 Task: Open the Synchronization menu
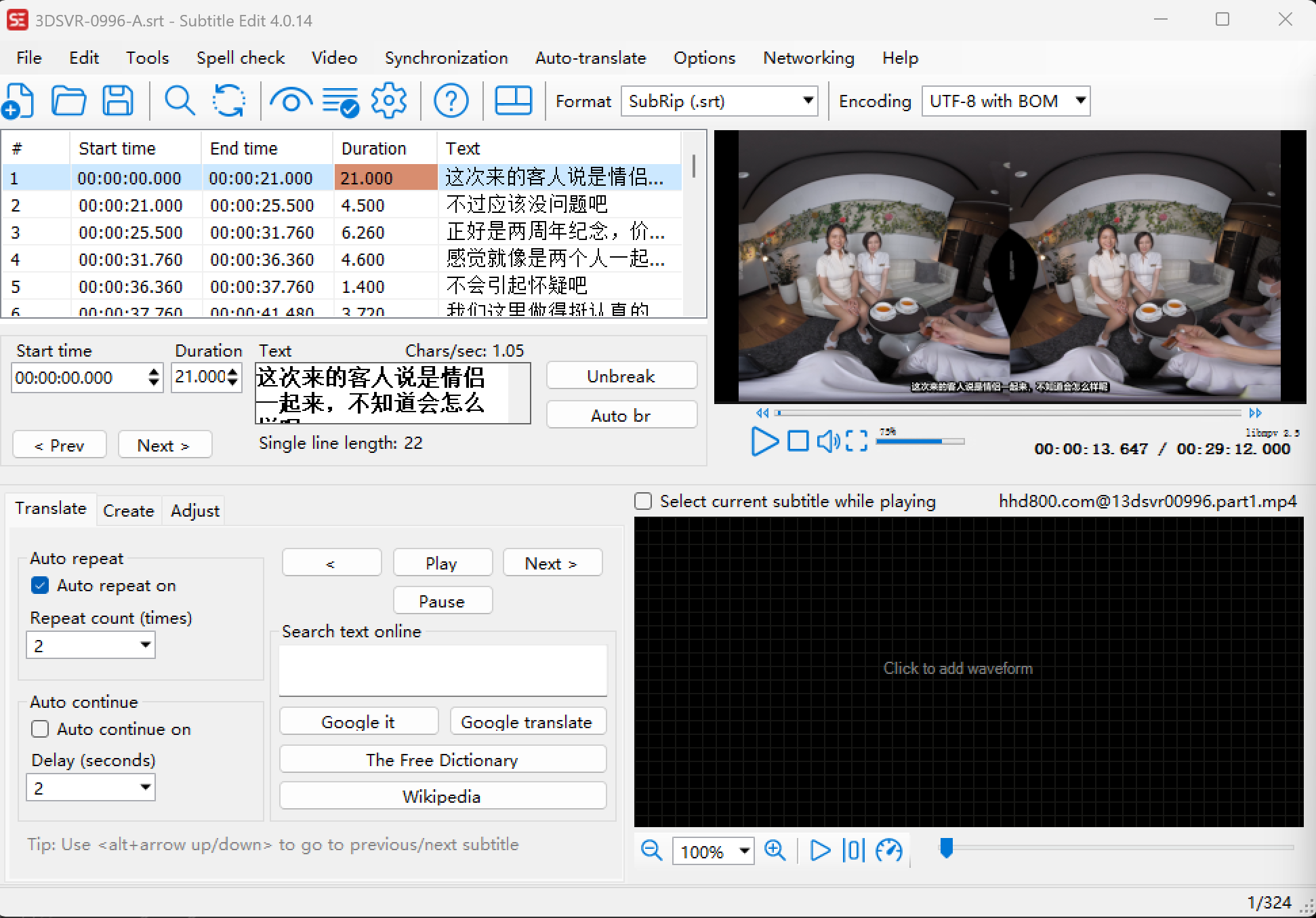[x=447, y=58]
